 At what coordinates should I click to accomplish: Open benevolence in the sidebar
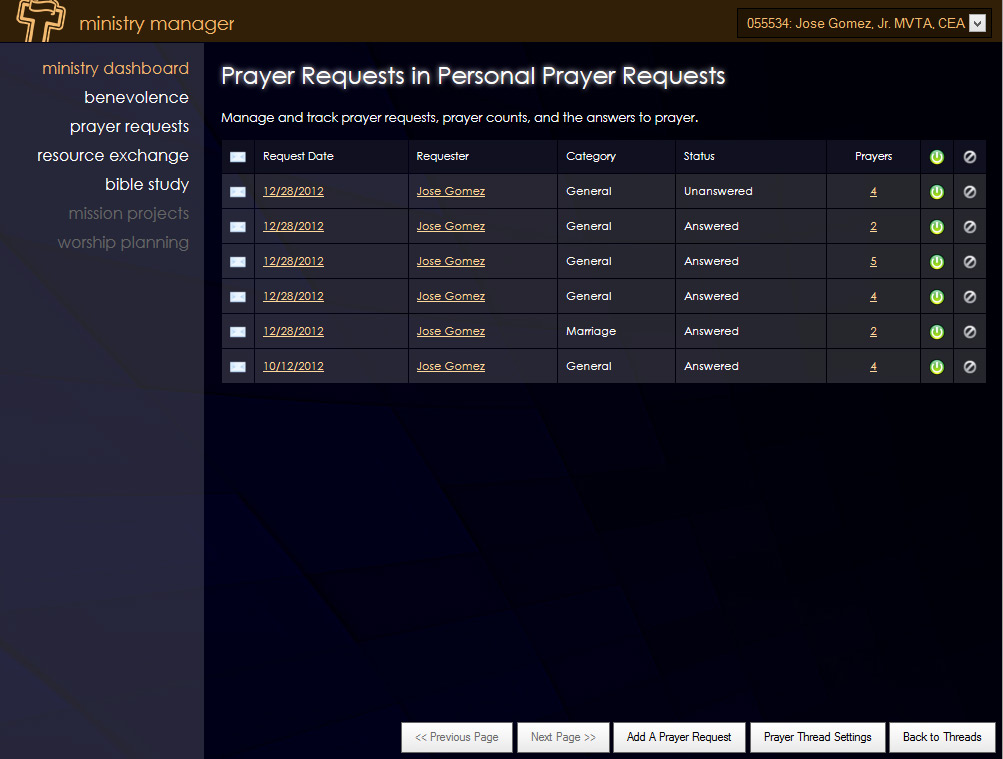click(x=136, y=97)
